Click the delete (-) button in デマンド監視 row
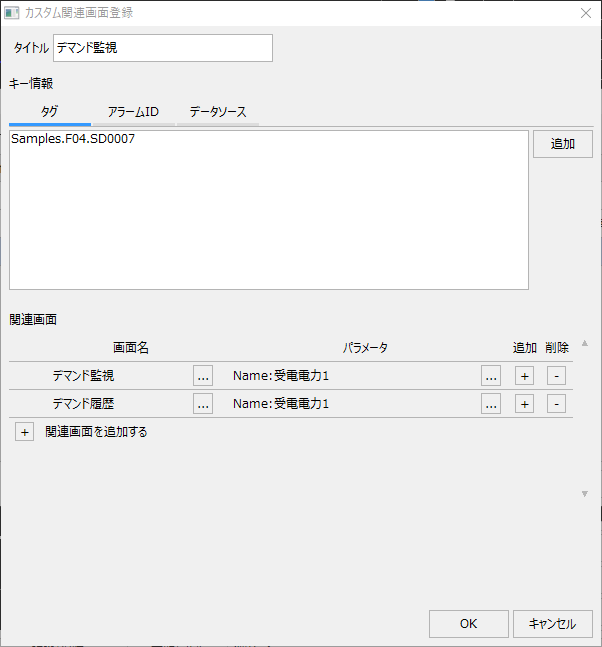602x647 pixels. point(557,376)
